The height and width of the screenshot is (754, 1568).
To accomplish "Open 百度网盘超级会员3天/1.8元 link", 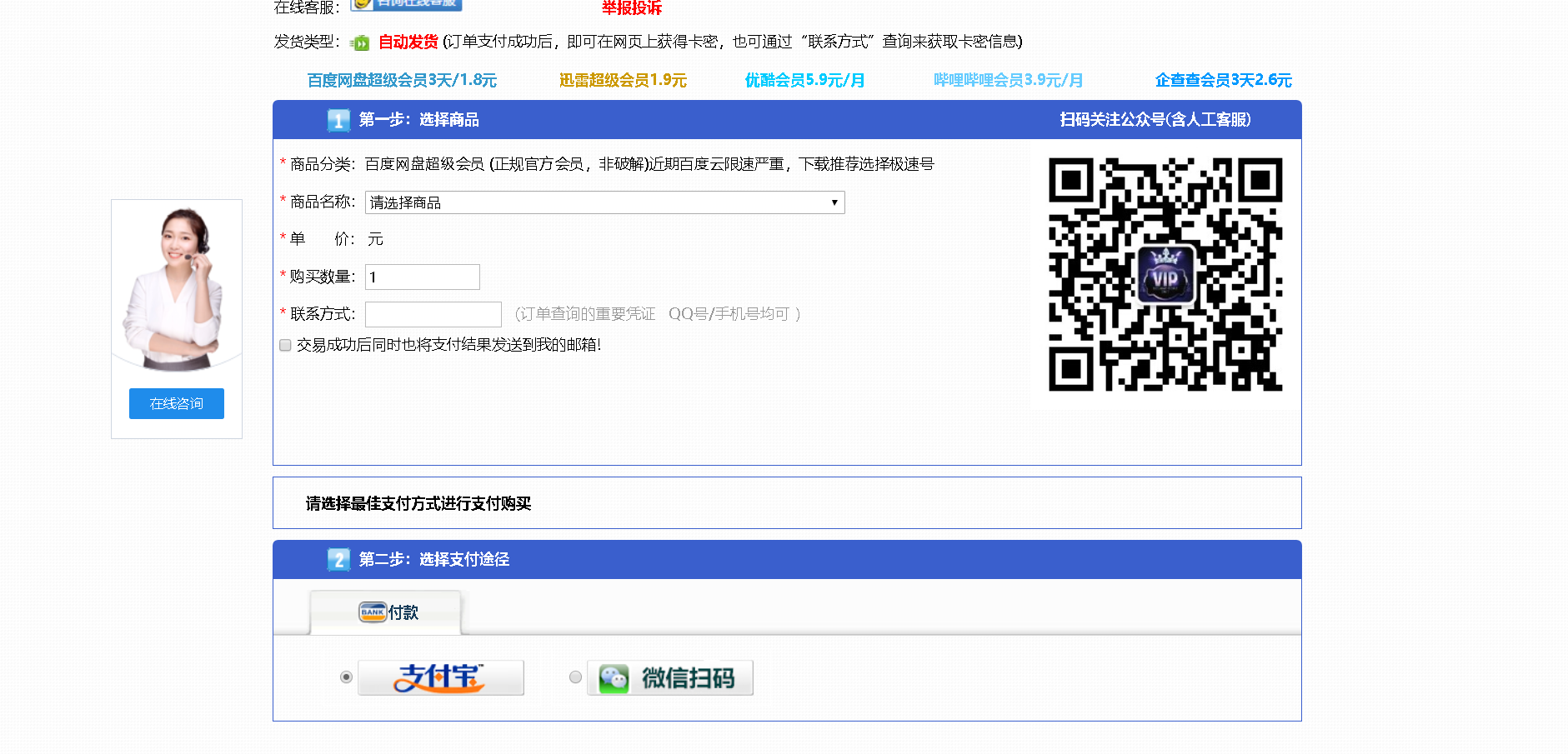I will pyautogui.click(x=402, y=80).
